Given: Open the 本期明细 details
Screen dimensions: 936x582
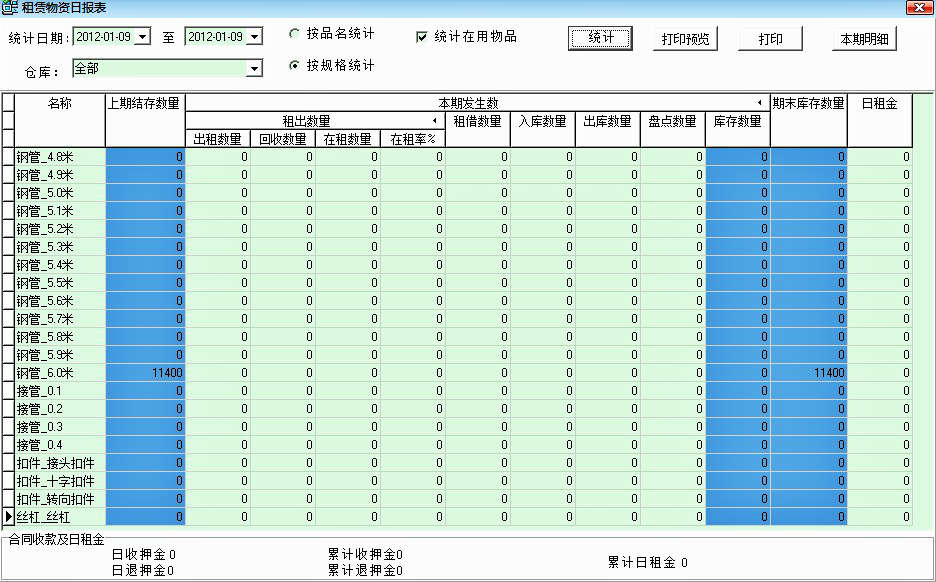Looking at the screenshot, I should tap(864, 39).
